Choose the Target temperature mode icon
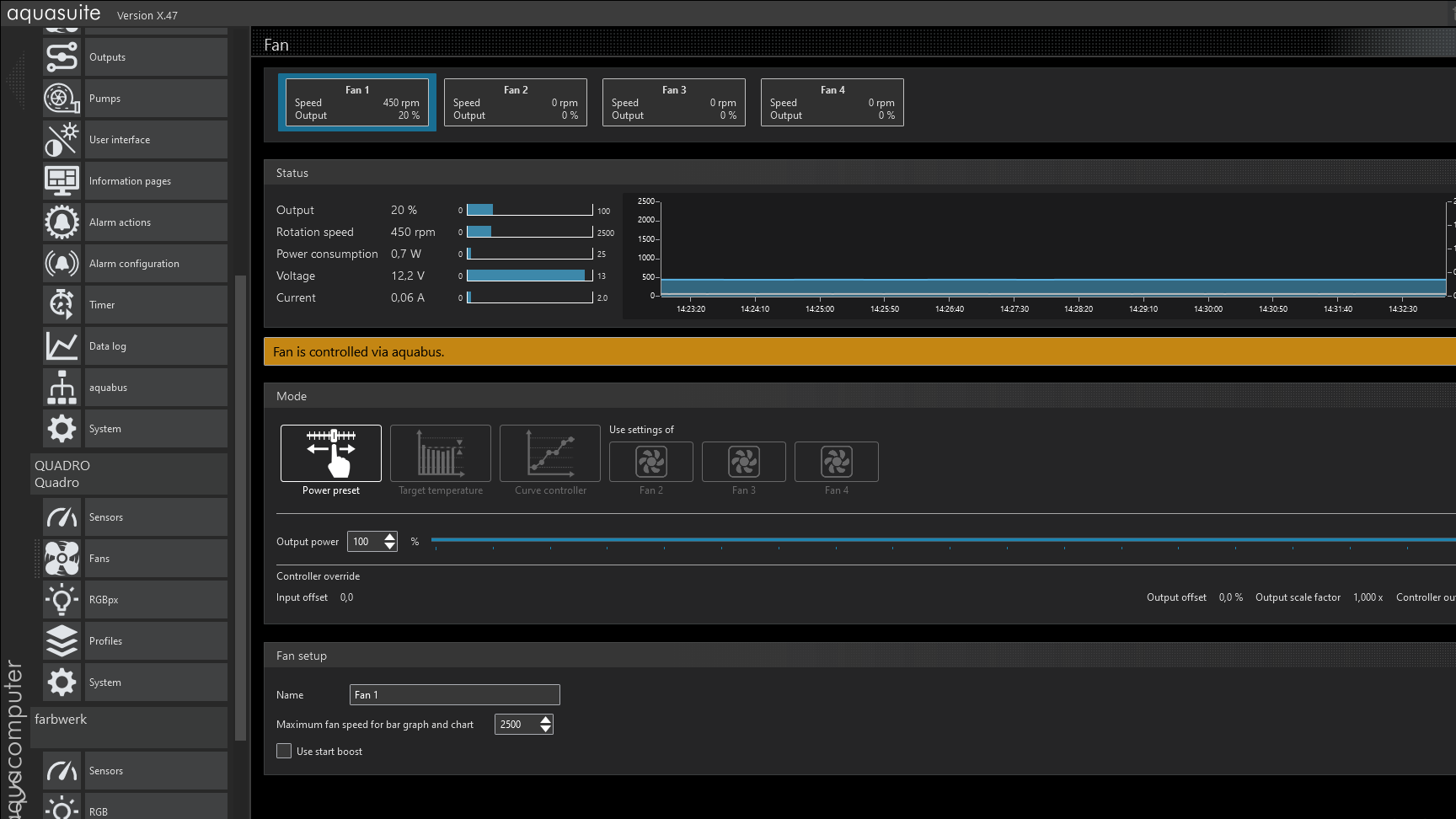This screenshot has width=1456, height=819. (x=440, y=453)
